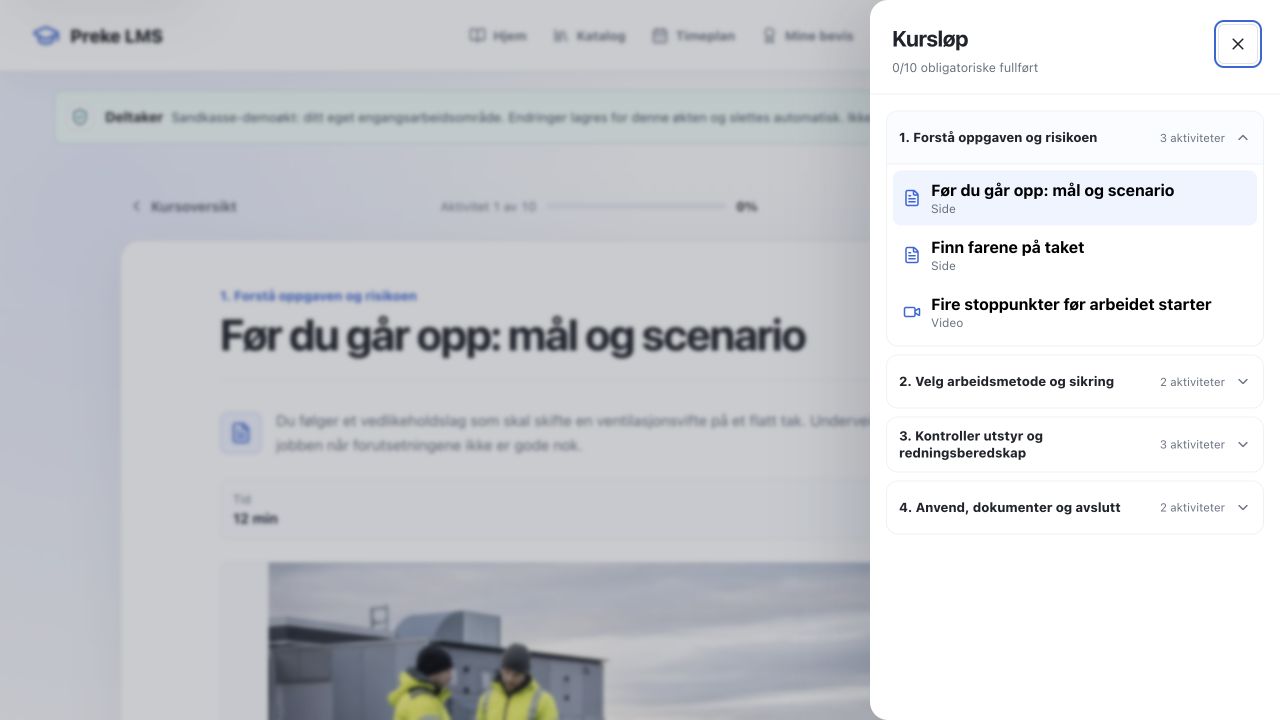This screenshot has height=720, width=1280.
Task: Click video camera icon beside Fire stoppunkter
Action: [x=912, y=312]
